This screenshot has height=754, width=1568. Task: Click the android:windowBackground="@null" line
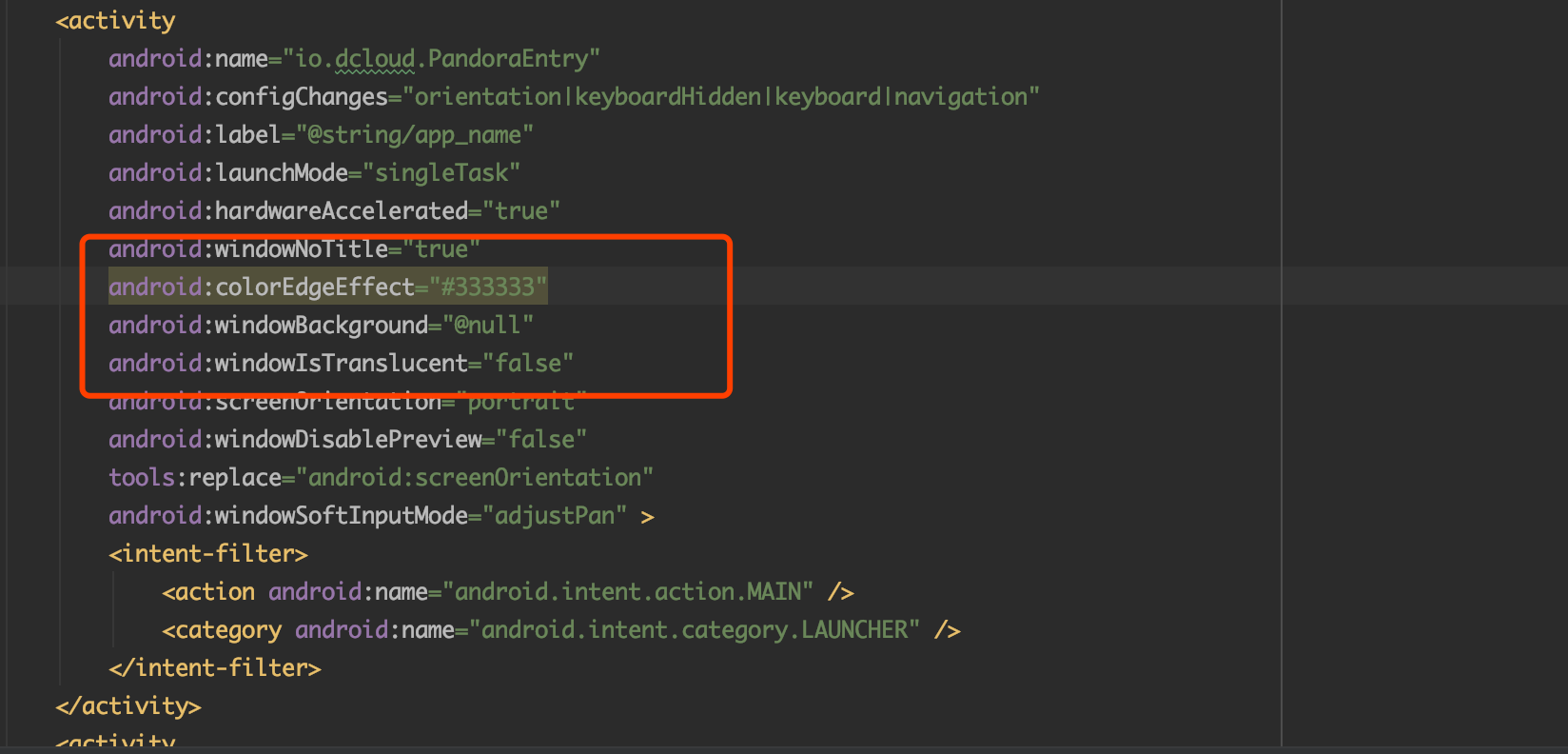tap(321, 326)
